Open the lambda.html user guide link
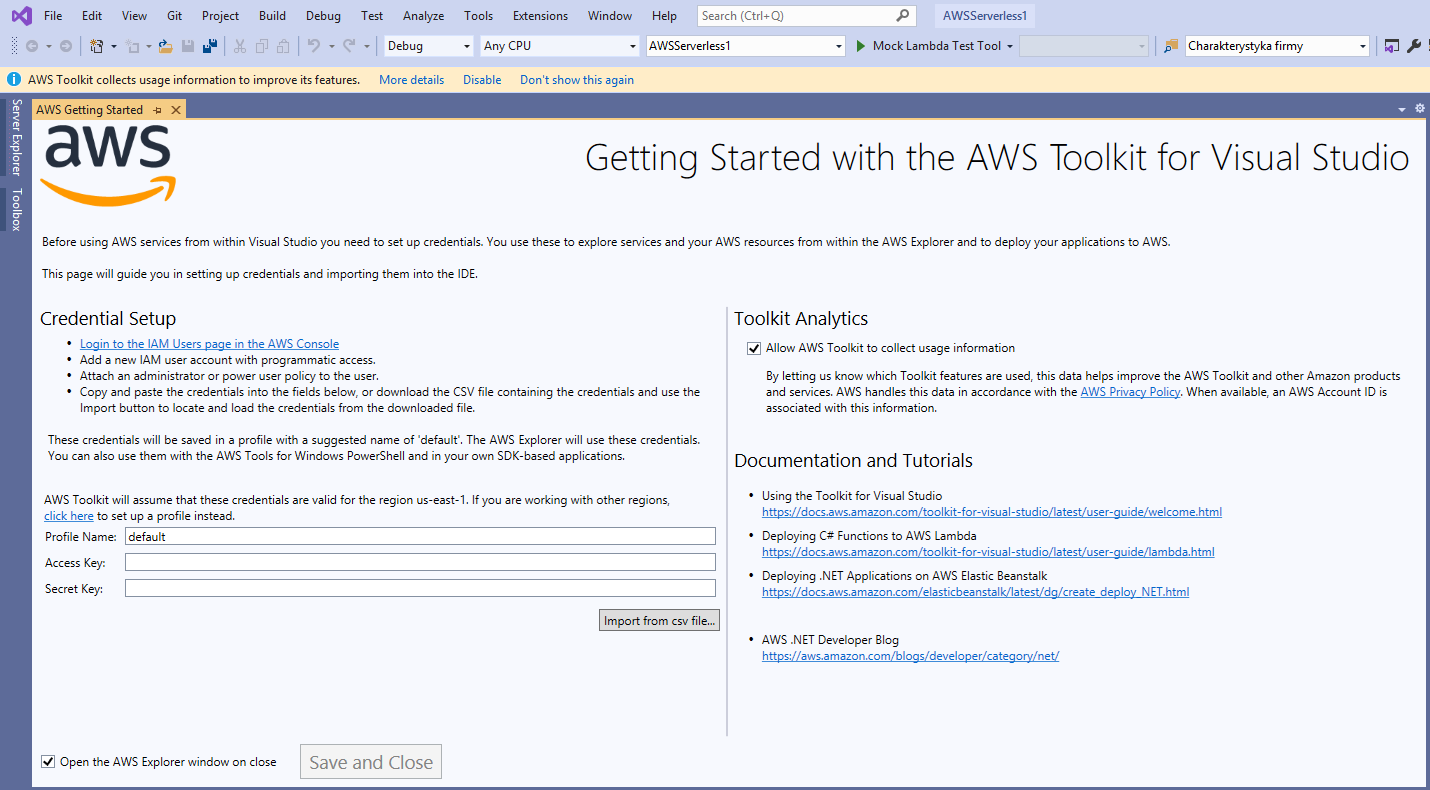Viewport: 1430px width, 790px height. point(988,552)
